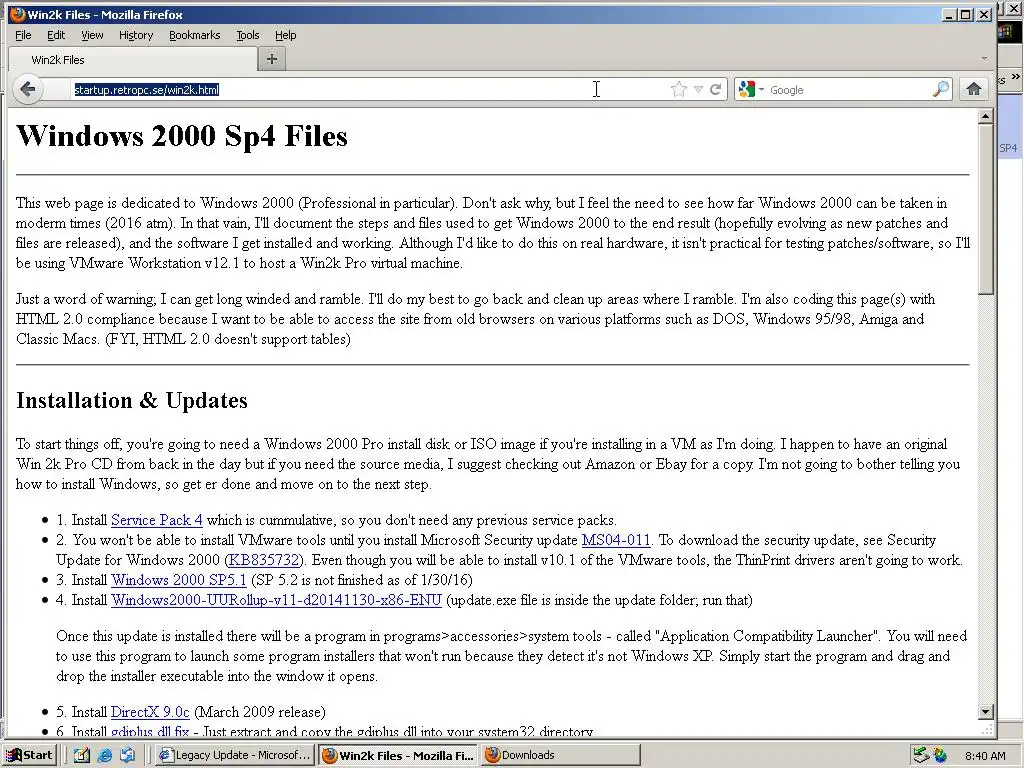Open the DirectX 9.0c link
Image resolution: width=1024 pixels, height=768 pixels.
coord(150,711)
